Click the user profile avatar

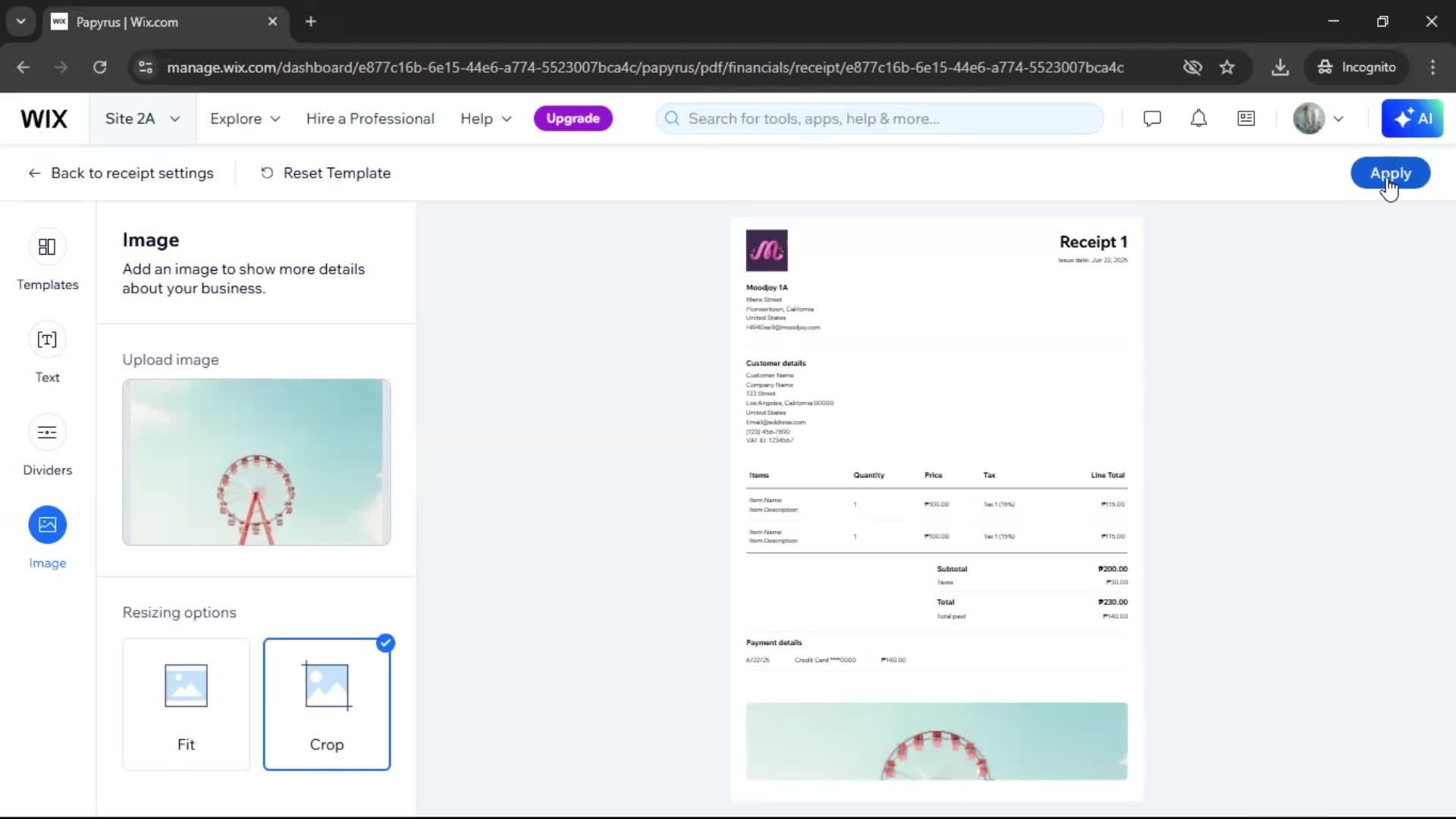(x=1309, y=119)
